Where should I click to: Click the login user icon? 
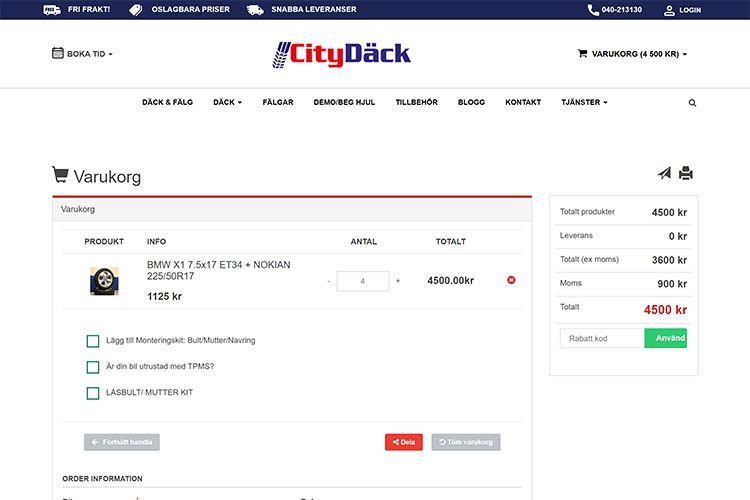click(669, 10)
